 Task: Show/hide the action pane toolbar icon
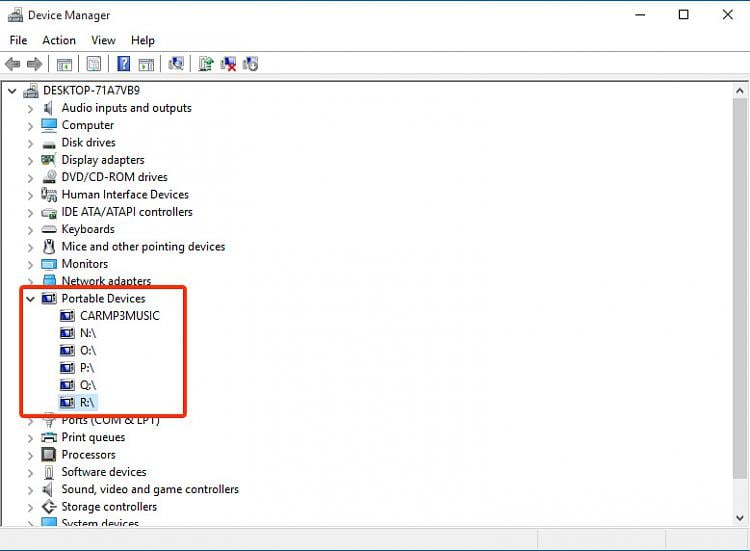146,64
